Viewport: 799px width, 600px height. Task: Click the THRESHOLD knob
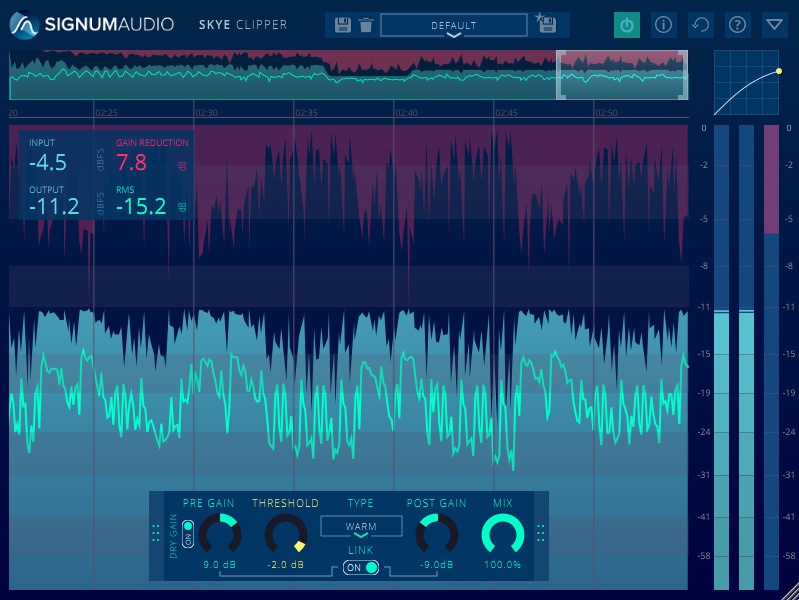click(x=285, y=534)
